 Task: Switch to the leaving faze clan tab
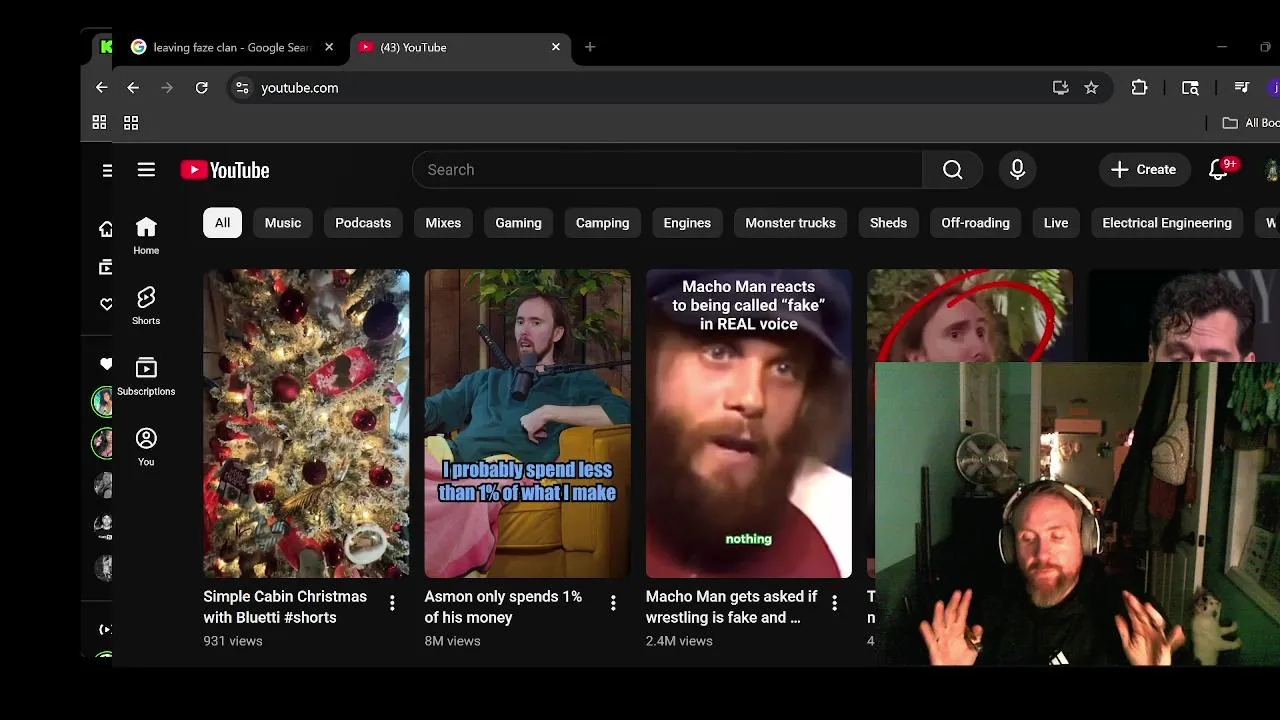(x=232, y=47)
